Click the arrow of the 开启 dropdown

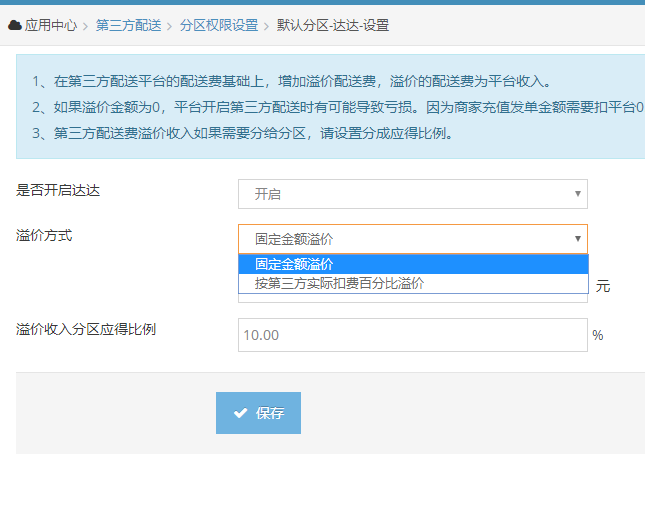pyautogui.click(x=577, y=194)
